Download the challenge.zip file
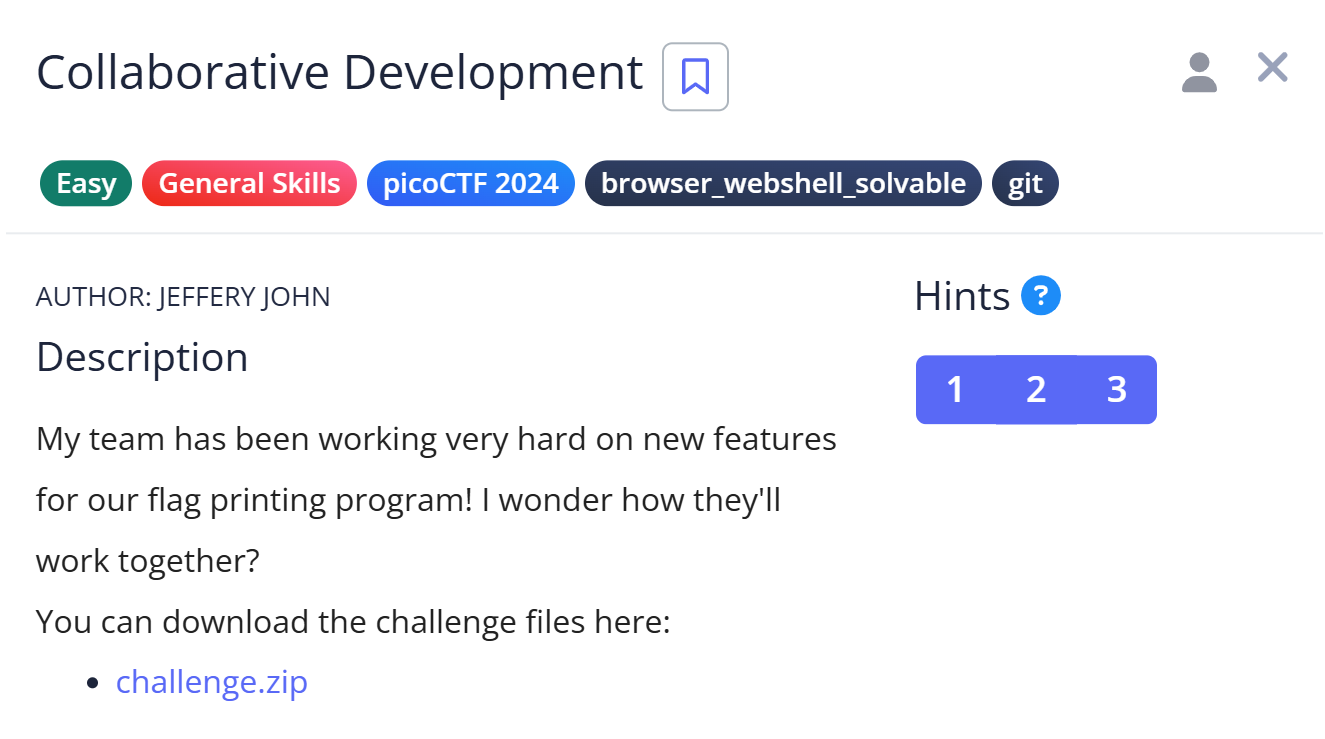 pos(212,682)
